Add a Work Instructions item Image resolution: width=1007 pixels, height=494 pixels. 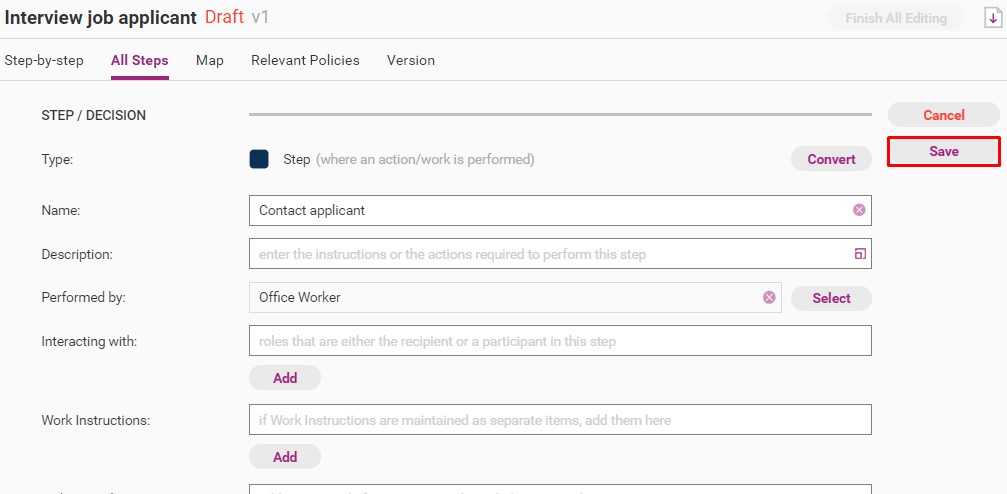pos(285,457)
